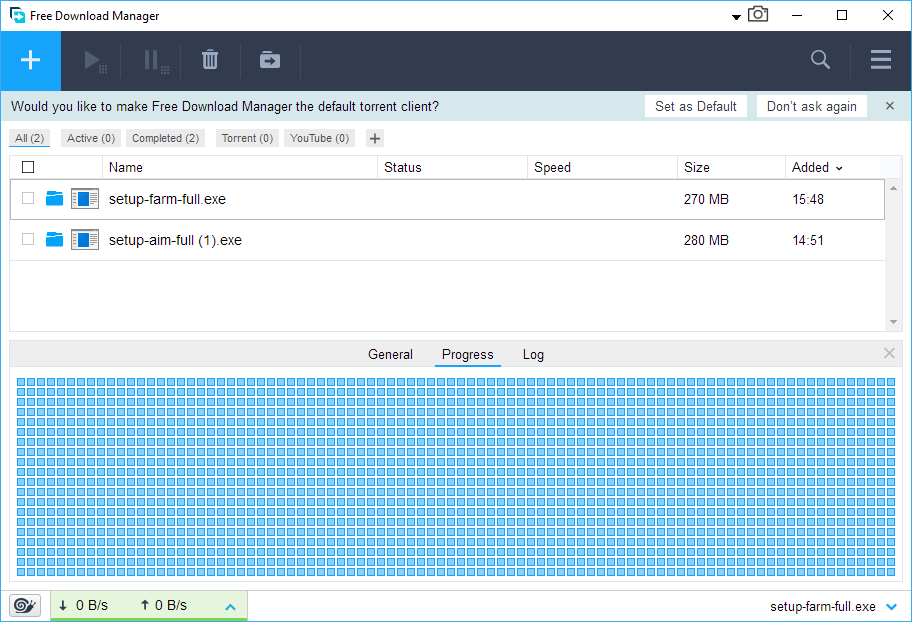The height and width of the screenshot is (622, 912).
Task: Show the Torrent (0) filter
Action: 247,138
